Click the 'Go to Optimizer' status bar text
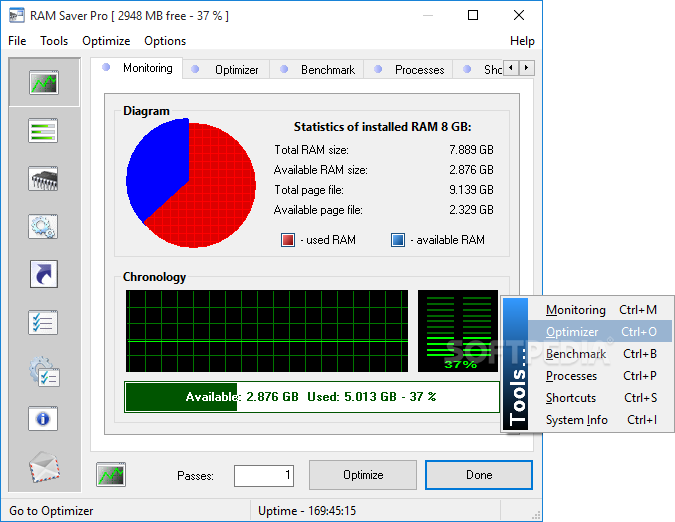 click(x=51, y=511)
